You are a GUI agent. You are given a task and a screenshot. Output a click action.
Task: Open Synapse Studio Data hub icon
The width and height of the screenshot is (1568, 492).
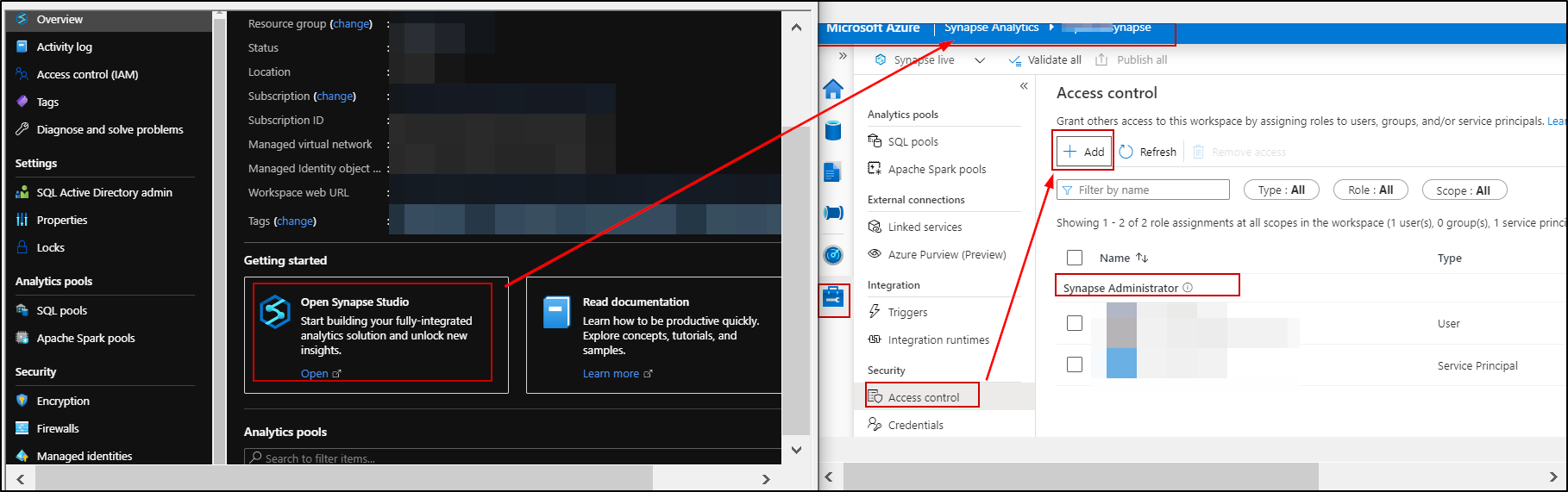pyautogui.click(x=833, y=130)
